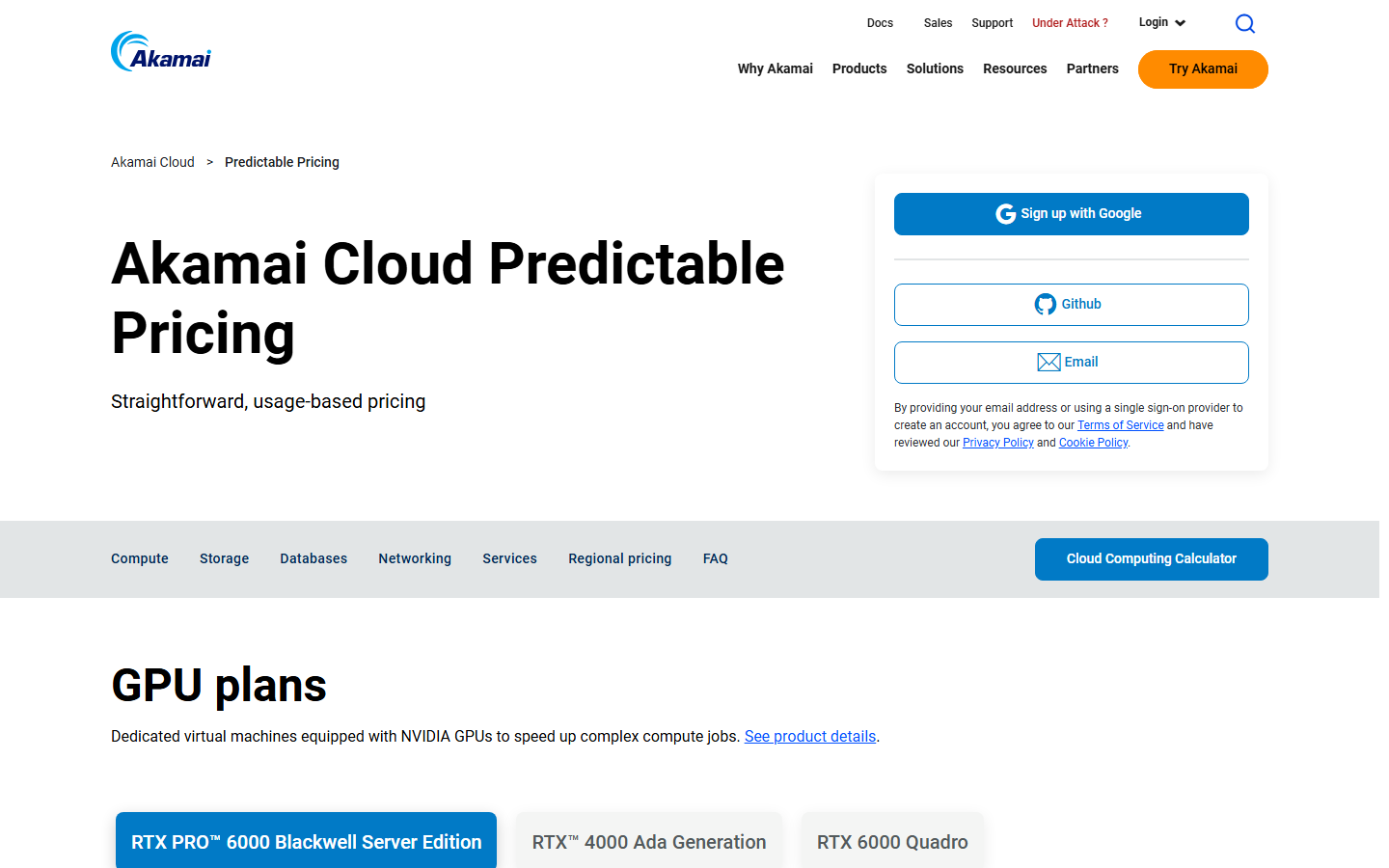The image size is (1389, 868).
Task: Click the Under Attack? link
Action: (1070, 23)
